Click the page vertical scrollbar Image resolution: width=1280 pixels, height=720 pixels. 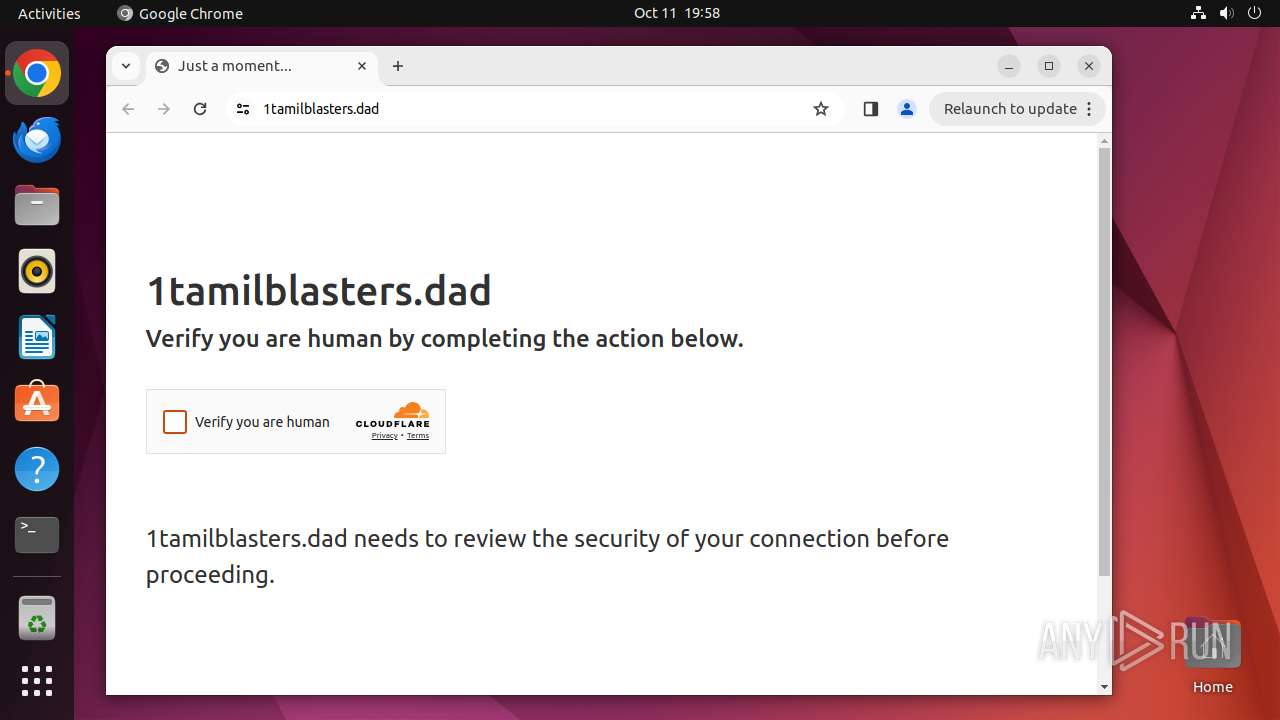point(1104,362)
